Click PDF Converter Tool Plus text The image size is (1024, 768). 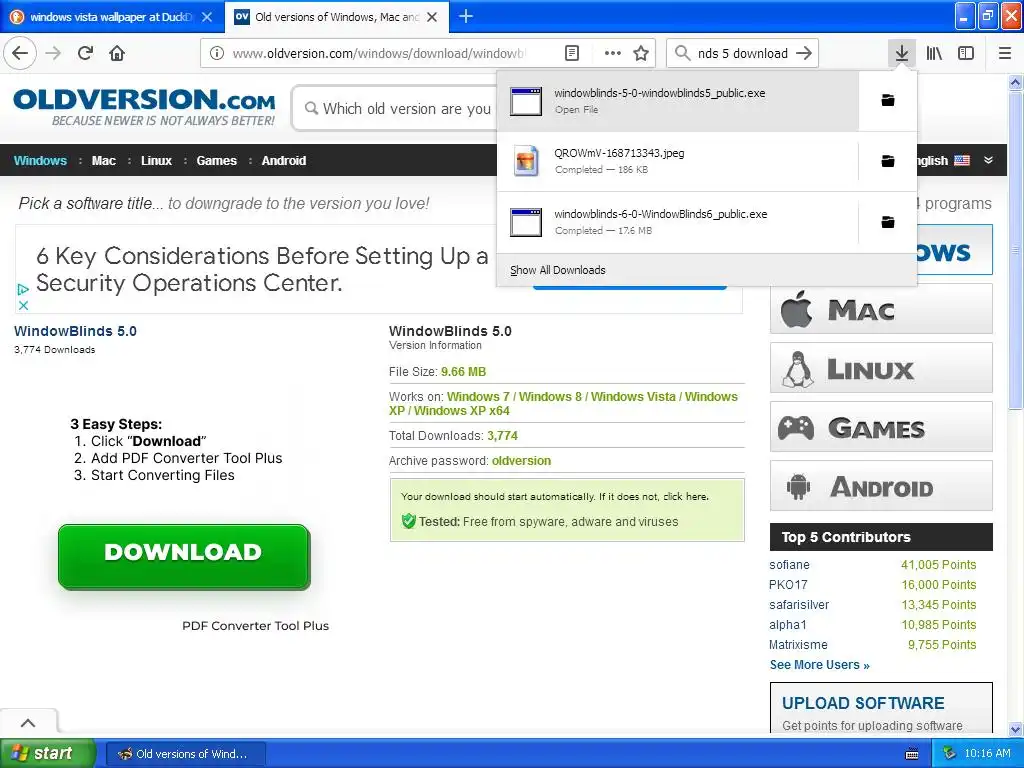pos(255,626)
